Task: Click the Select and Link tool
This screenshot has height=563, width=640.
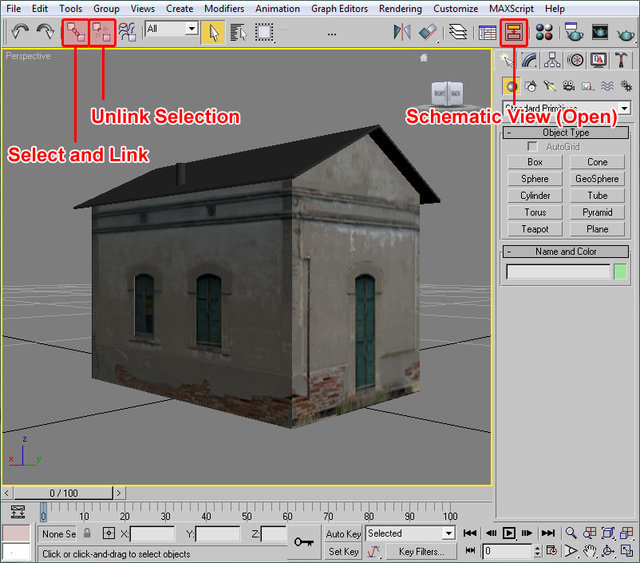Action: [x=76, y=32]
